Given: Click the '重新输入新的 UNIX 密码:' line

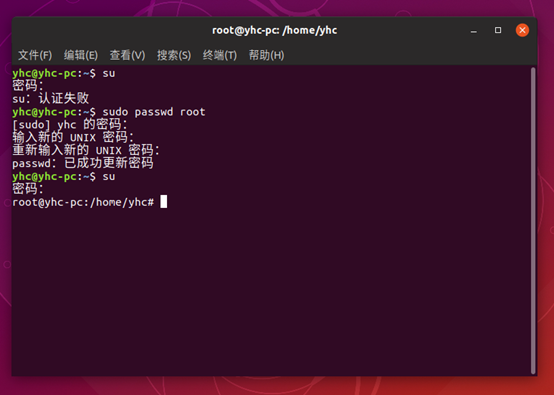Looking at the screenshot, I should (86, 151).
